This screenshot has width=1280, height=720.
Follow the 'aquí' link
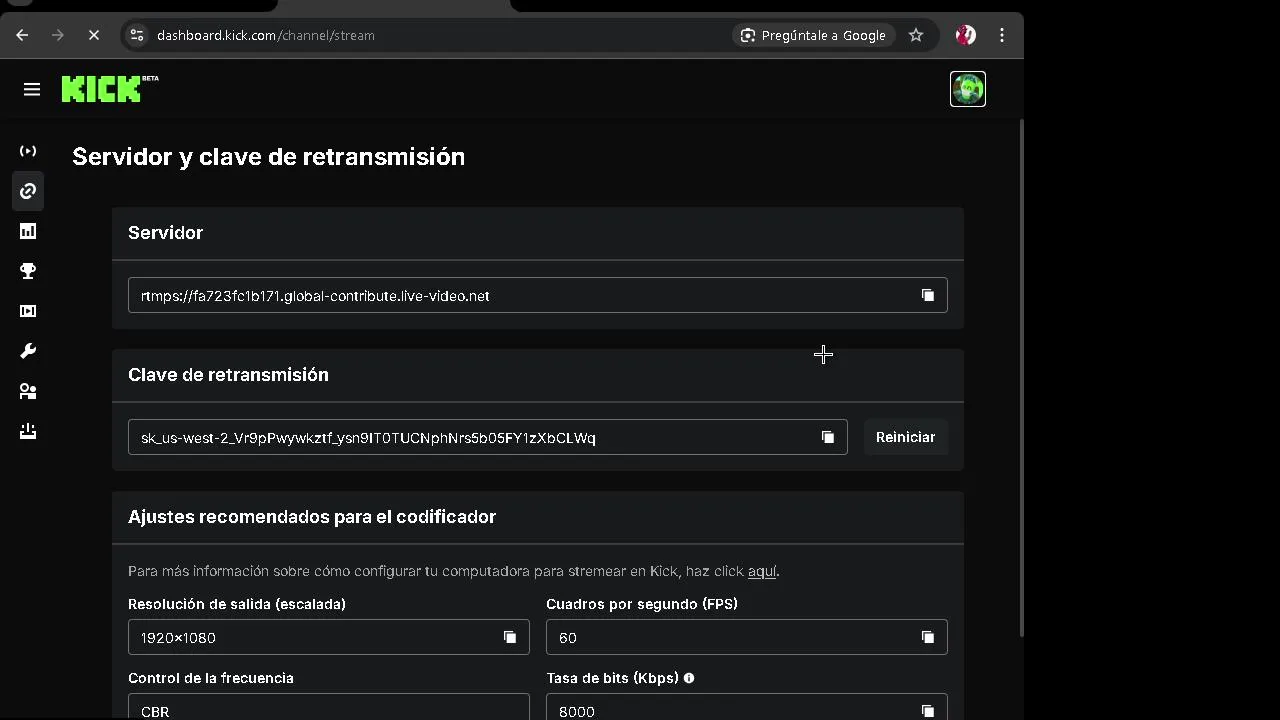(762, 571)
